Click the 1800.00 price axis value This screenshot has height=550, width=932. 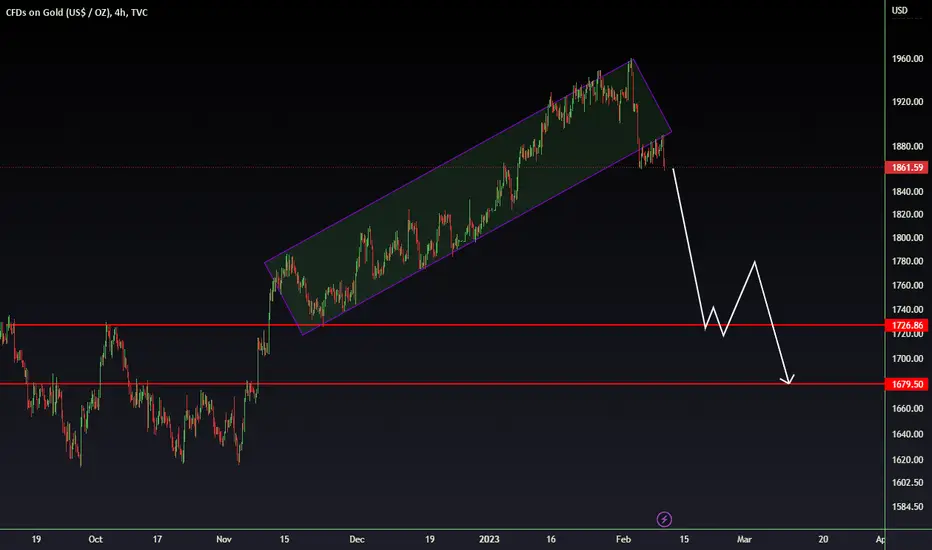tap(907, 237)
